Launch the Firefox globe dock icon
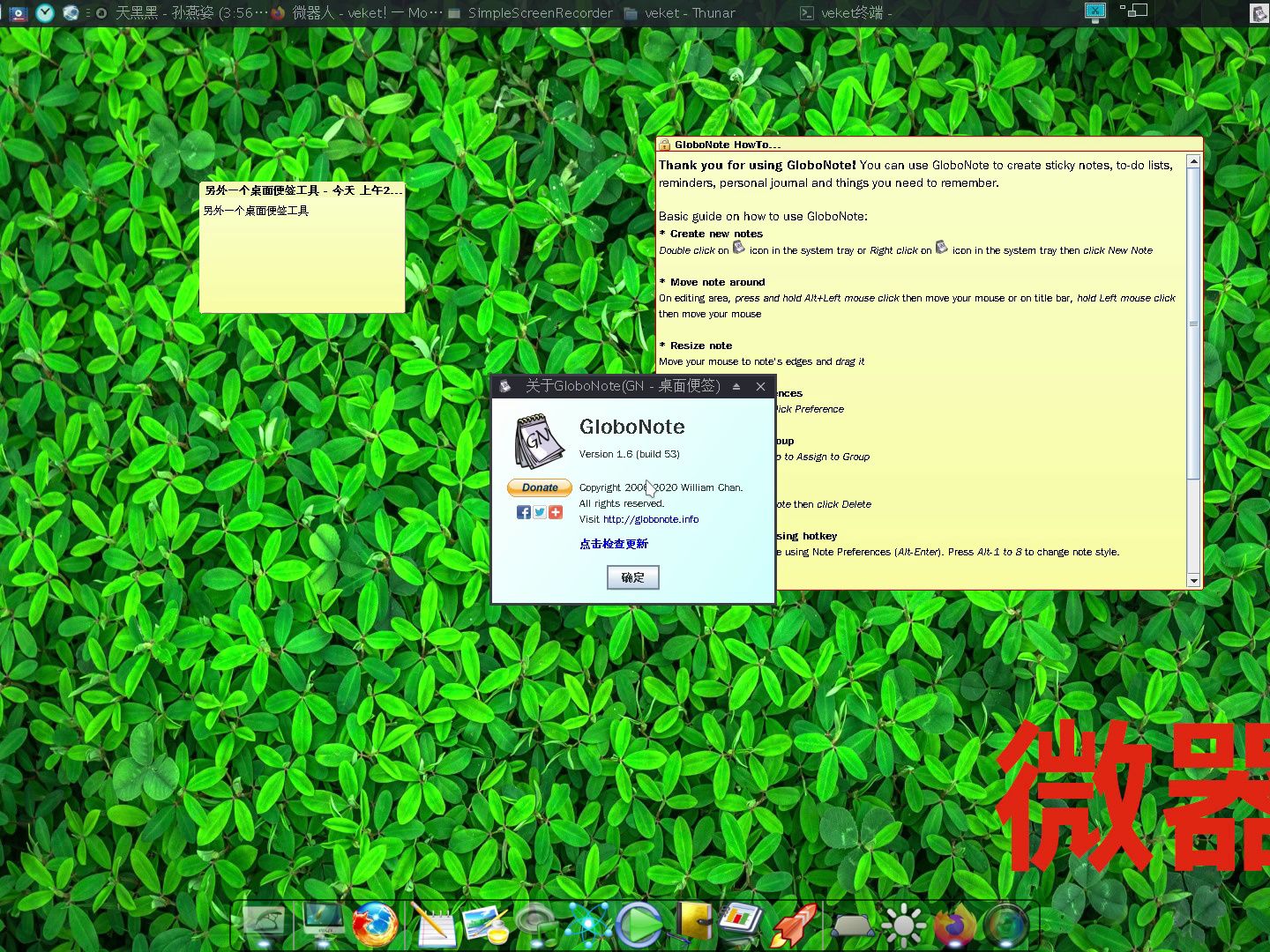 (375, 925)
